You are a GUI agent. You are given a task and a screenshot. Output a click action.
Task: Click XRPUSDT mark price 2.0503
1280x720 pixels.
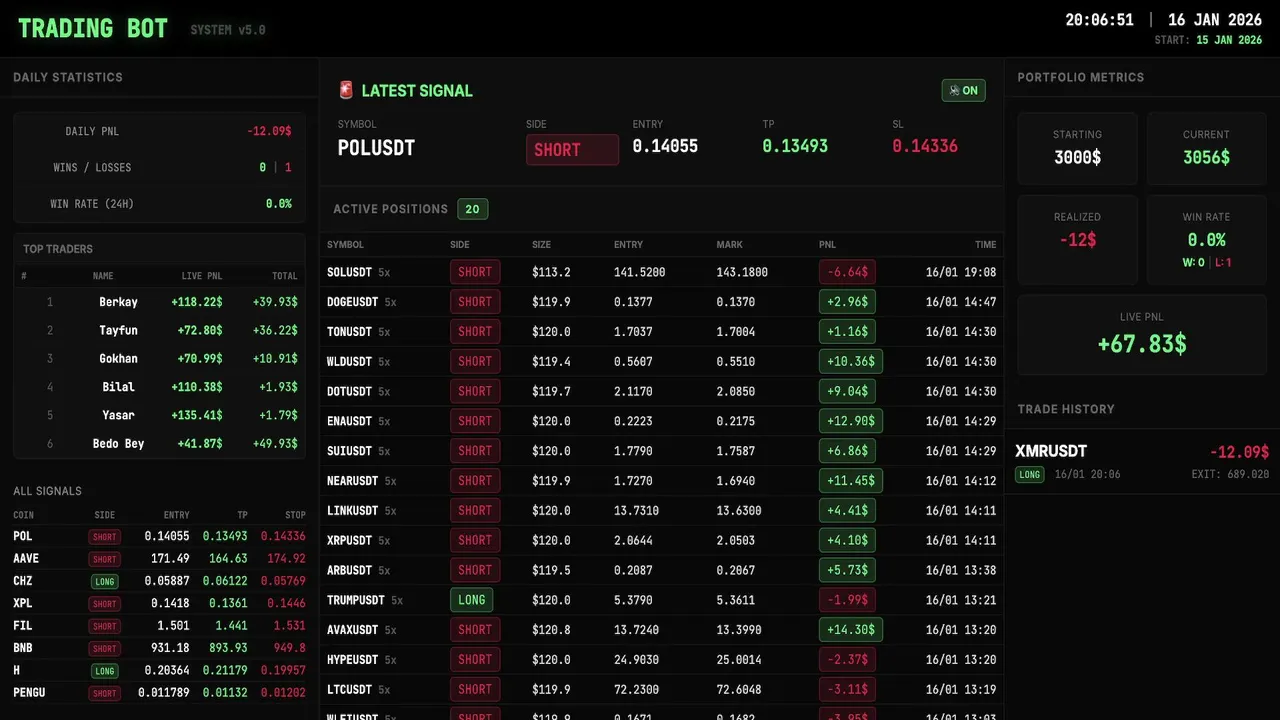pyautogui.click(x=736, y=540)
